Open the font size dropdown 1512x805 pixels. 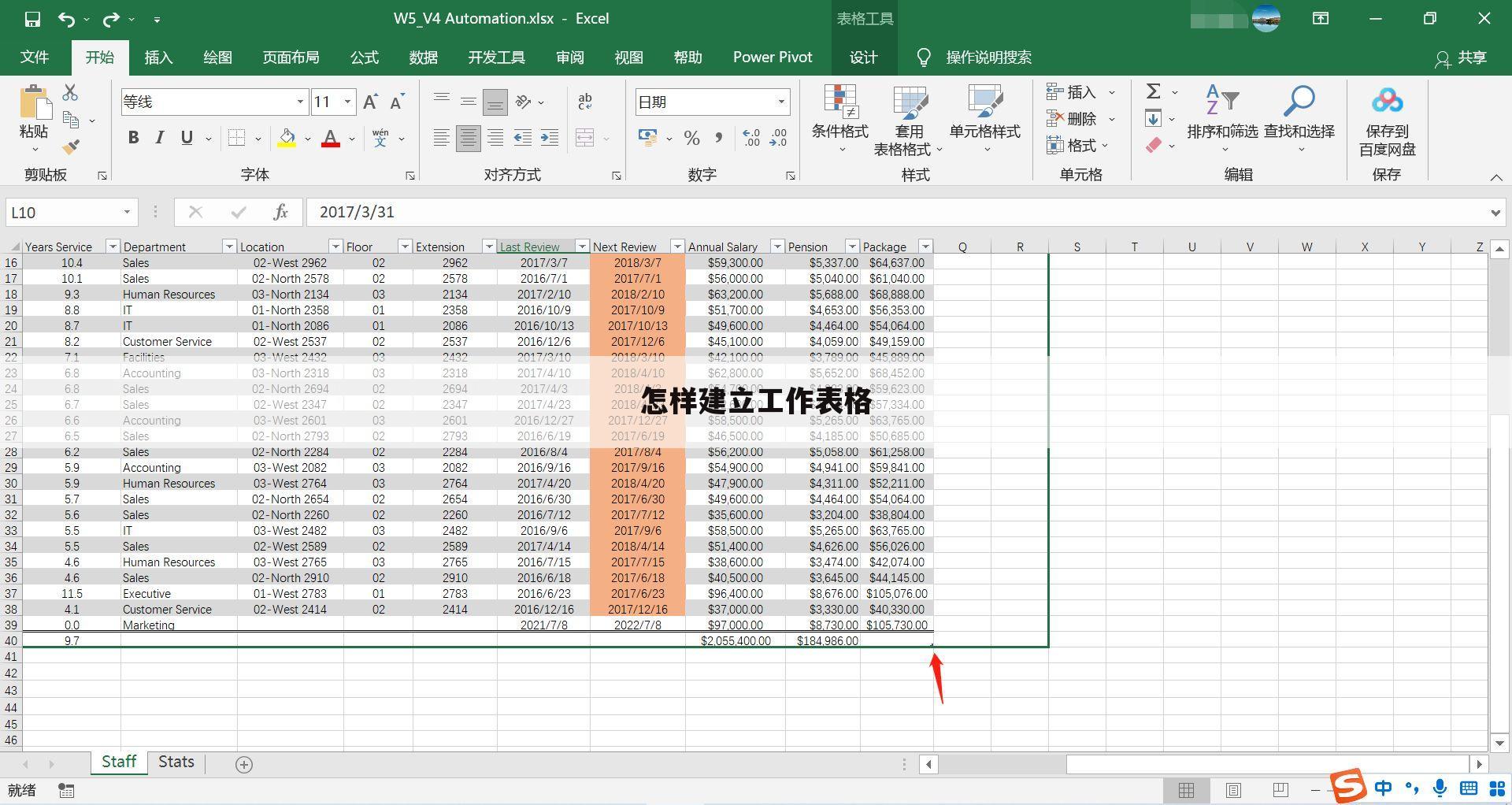pos(347,102)
